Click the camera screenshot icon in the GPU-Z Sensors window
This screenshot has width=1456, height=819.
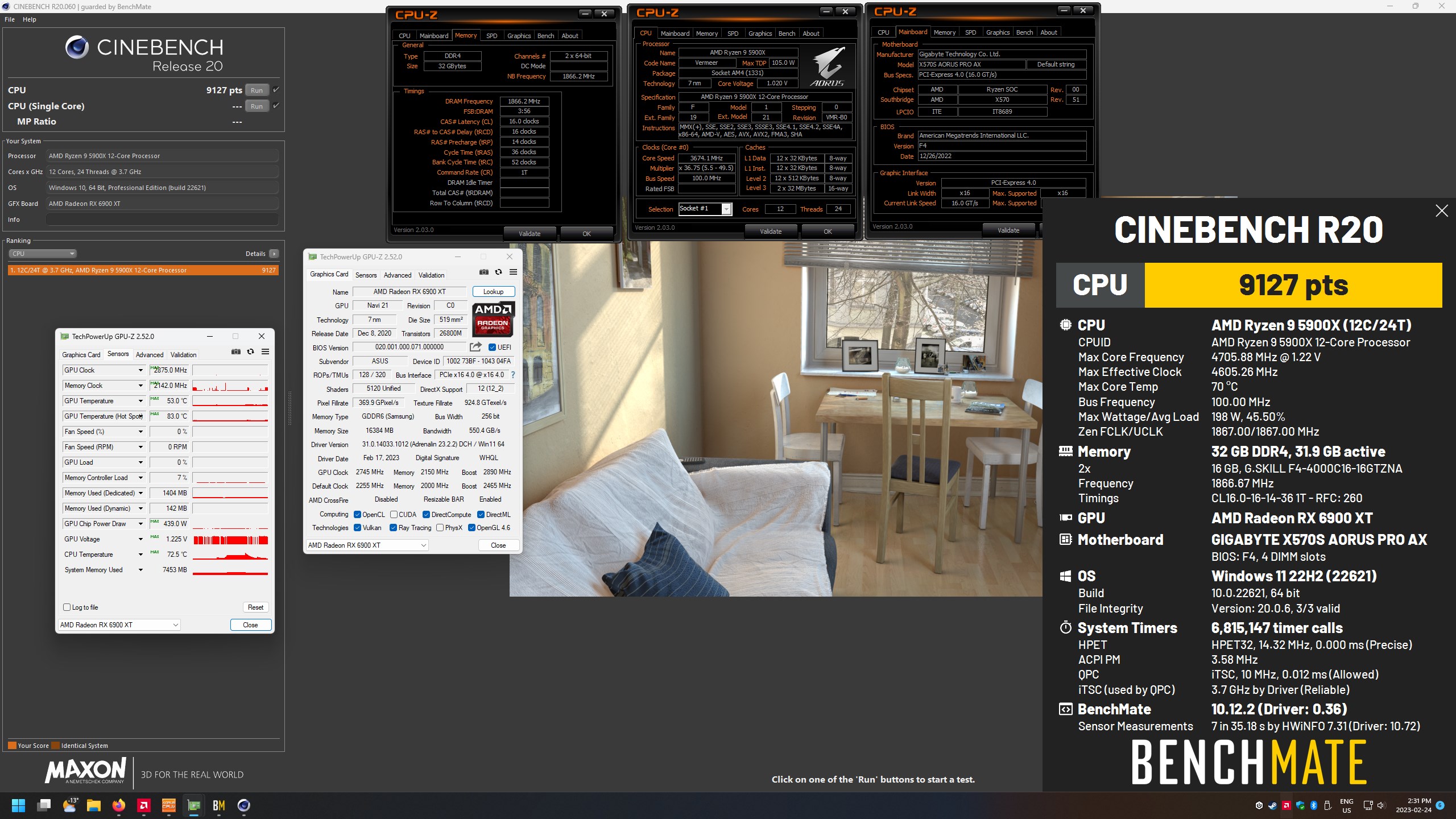point(236,351)
